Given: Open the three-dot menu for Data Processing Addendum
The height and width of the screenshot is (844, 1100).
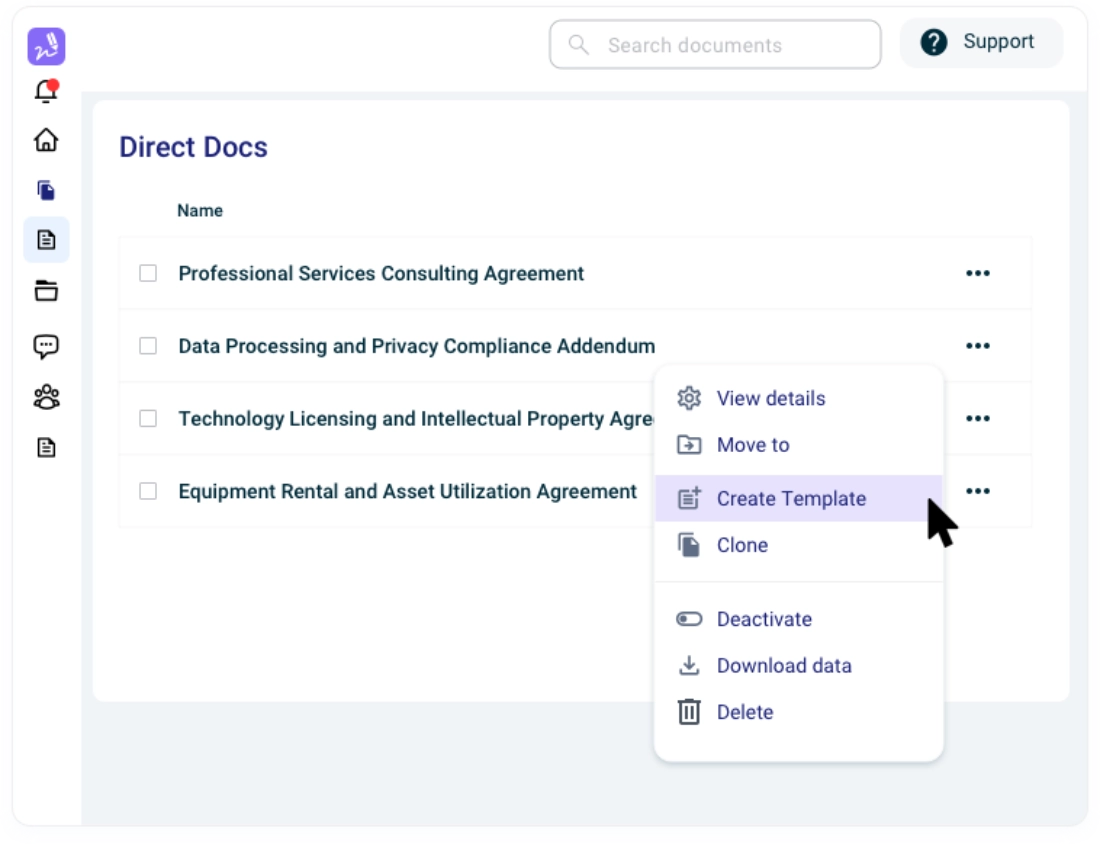Looking at the screenshot, I should pos(977,346).
